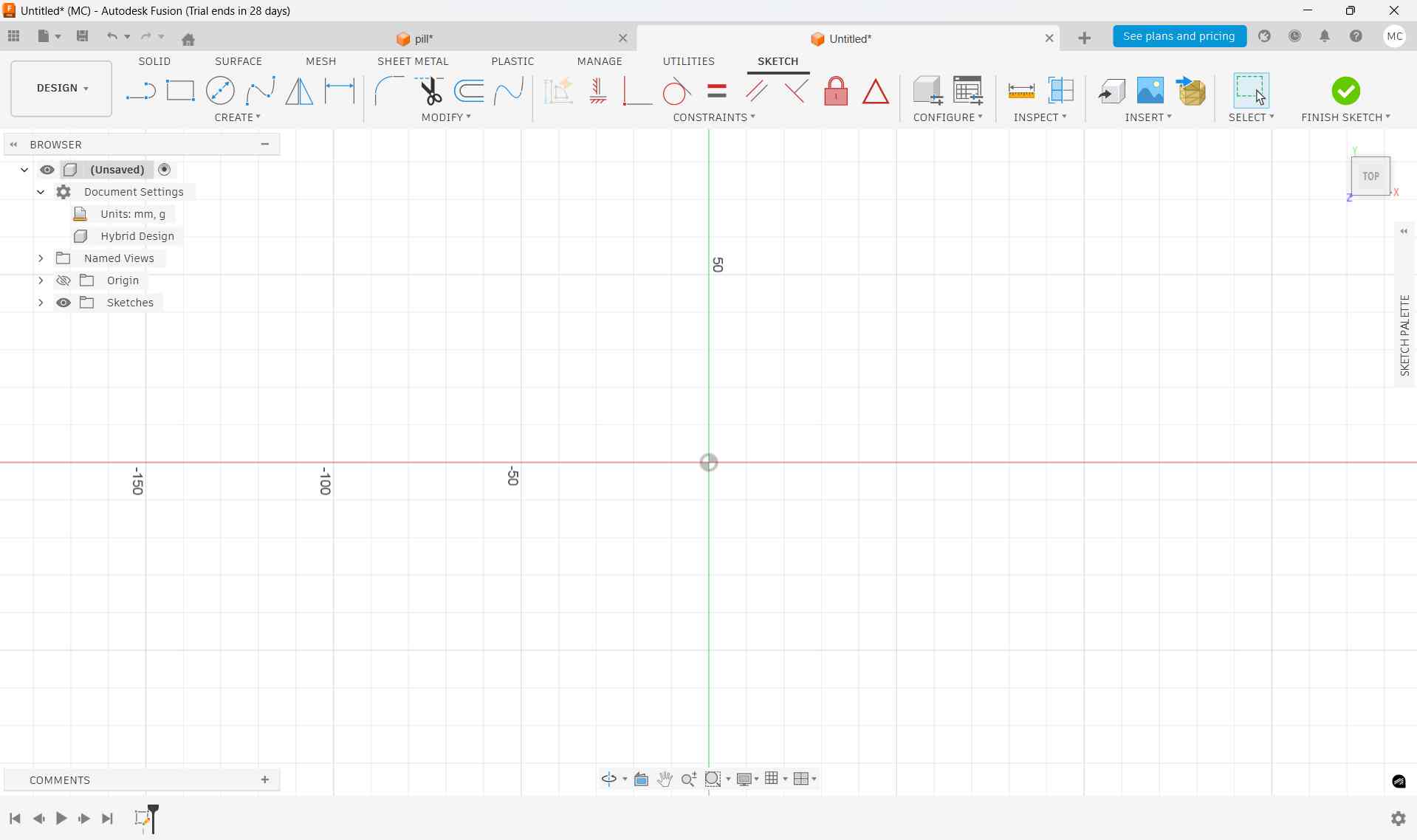Add a comment with the plus button
This screenshot has width=1417, height=840.
pyautogui.click(x=265, y=780)
